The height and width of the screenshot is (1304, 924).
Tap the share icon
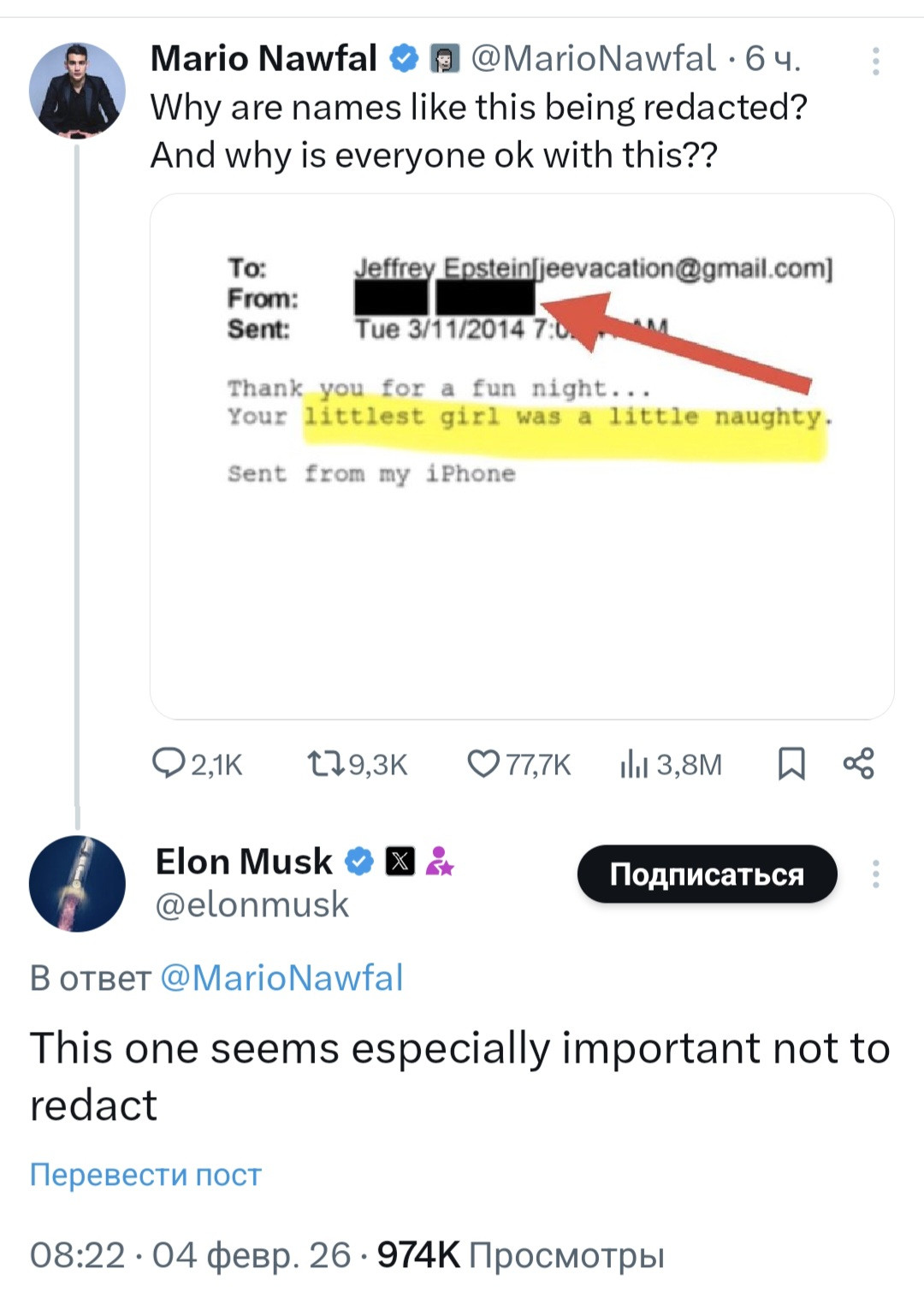pos(858,763)
